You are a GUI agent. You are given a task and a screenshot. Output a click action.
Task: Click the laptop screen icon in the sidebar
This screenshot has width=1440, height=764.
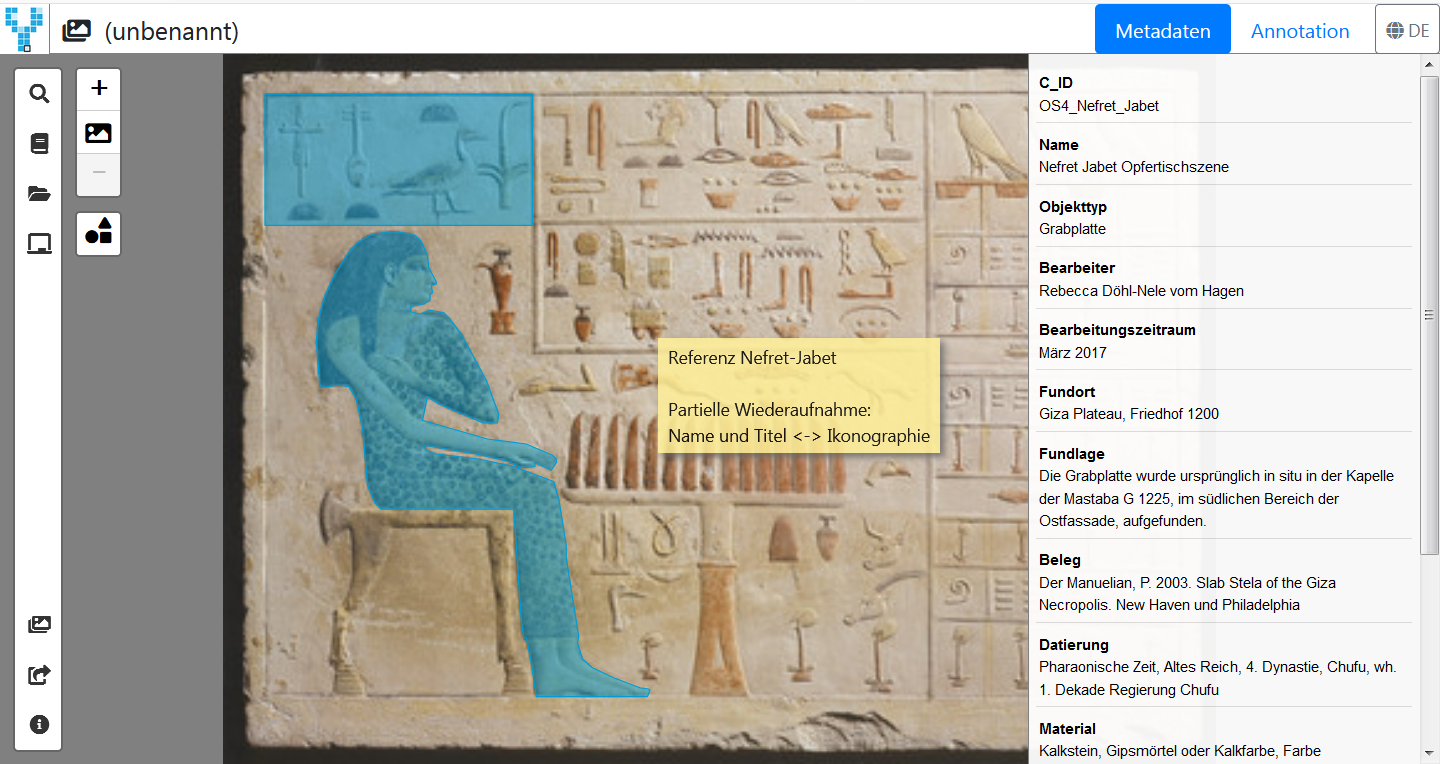[x=39, y=244]
